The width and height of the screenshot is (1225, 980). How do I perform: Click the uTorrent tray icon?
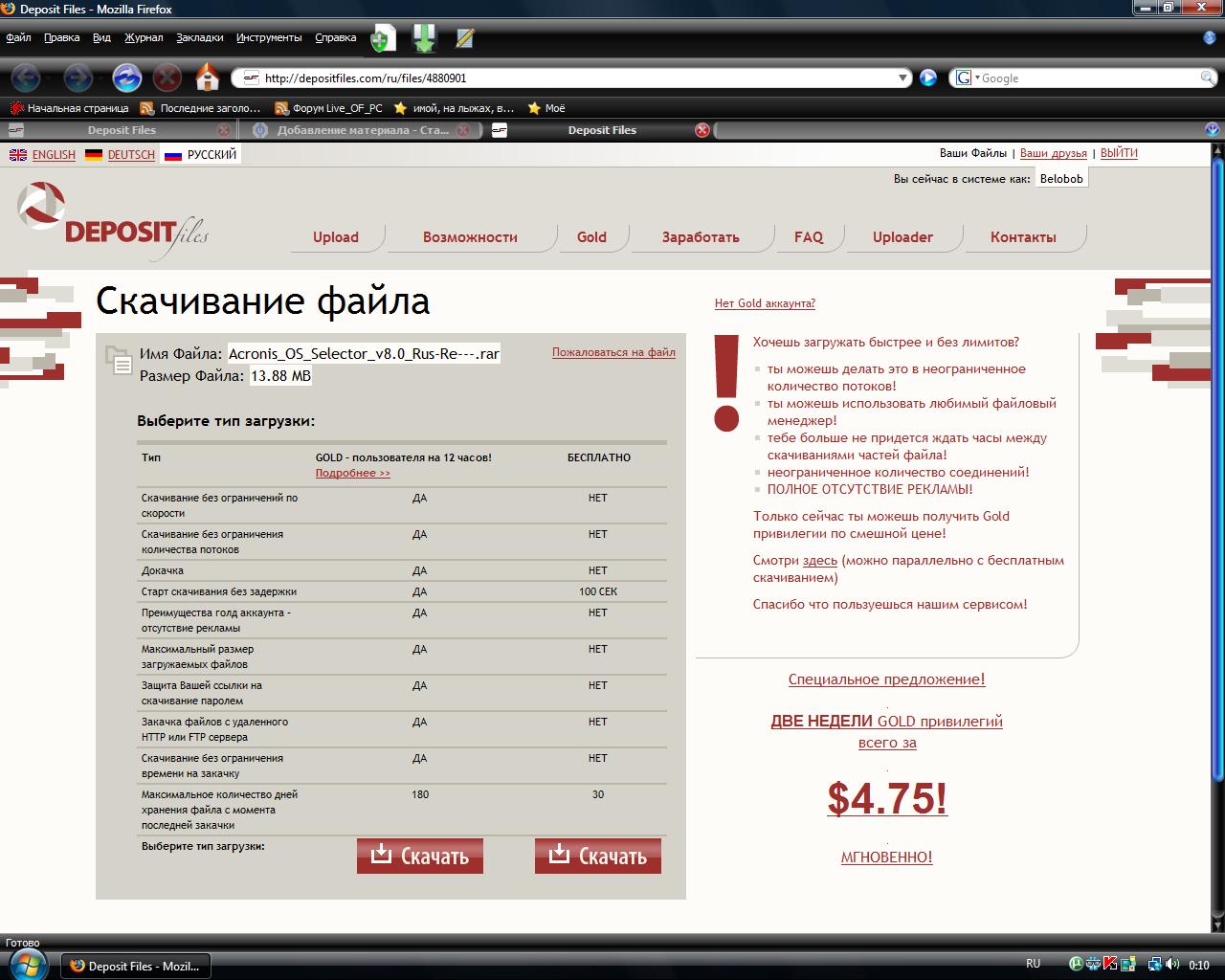pos(1076,965)
